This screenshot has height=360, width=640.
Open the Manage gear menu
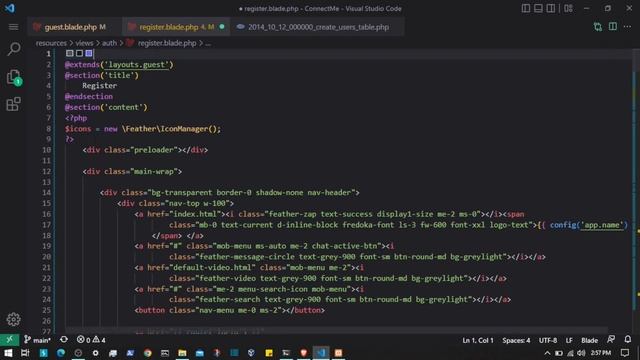pos(13,319)
